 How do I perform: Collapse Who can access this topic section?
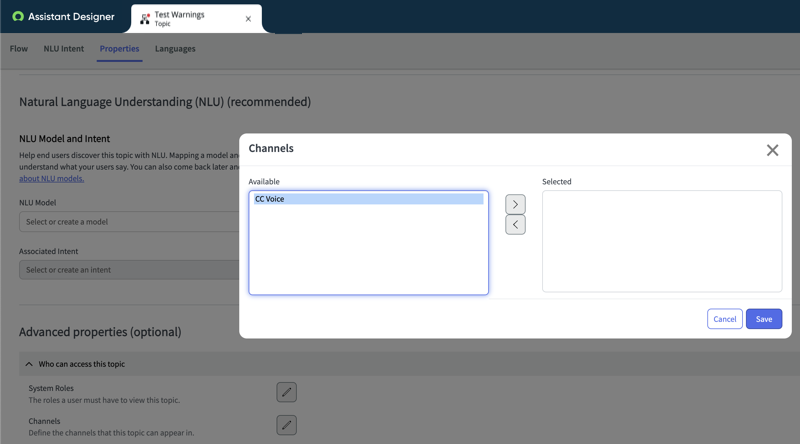[x=29, y=364]
